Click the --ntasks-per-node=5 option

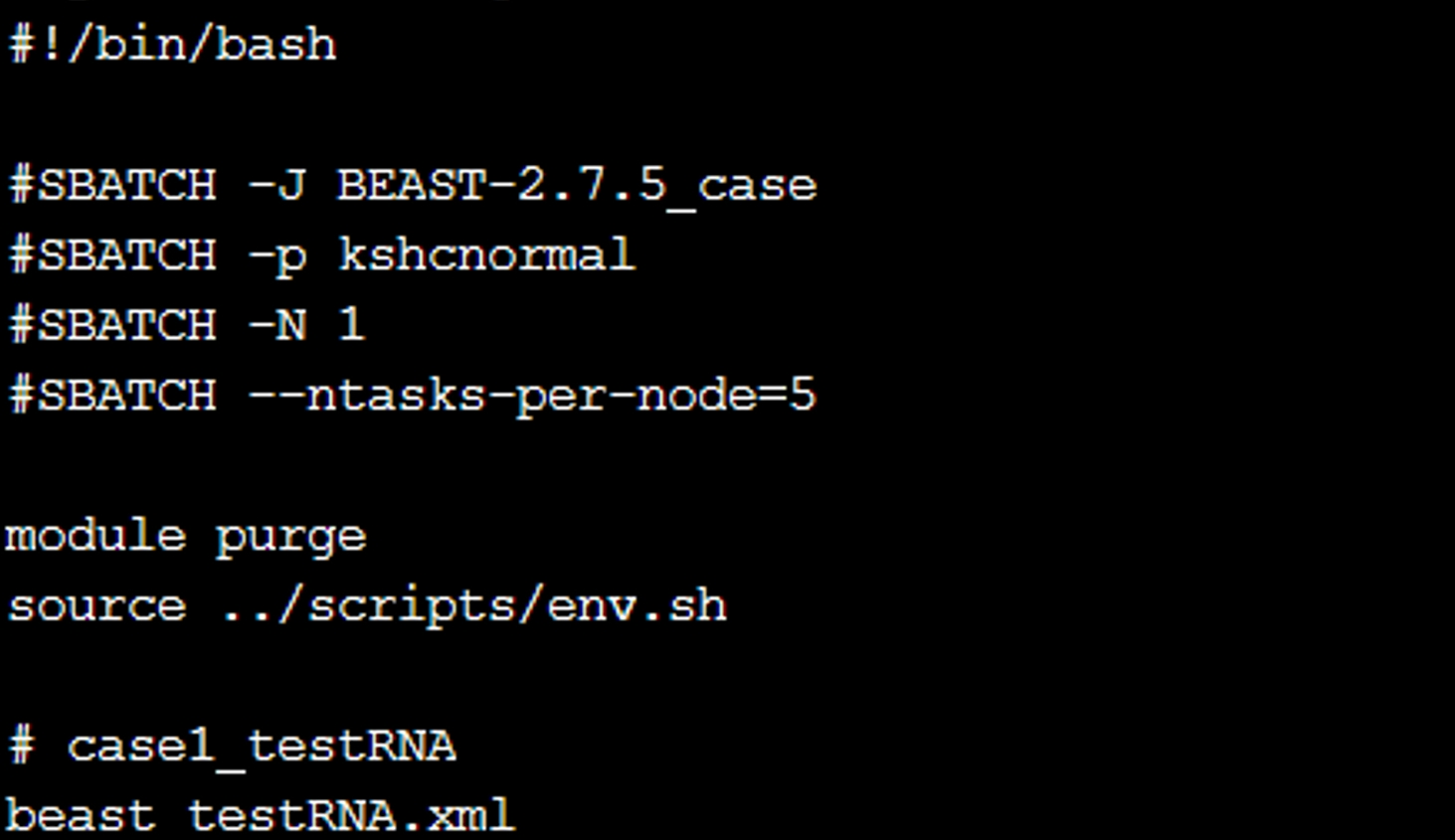pyautogui.click(x=532, y=397)
